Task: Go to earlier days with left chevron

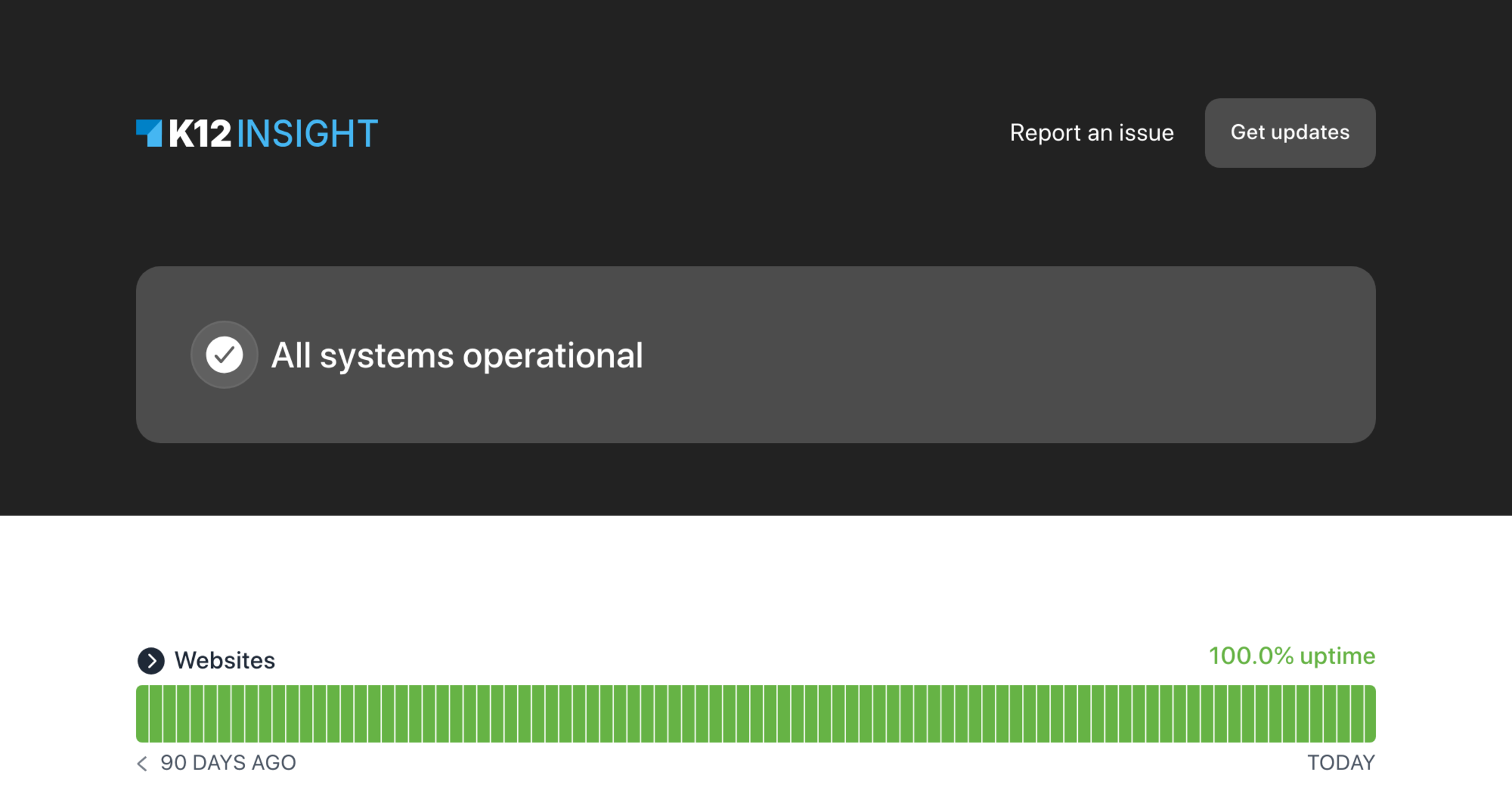Action: pos(142,763)
